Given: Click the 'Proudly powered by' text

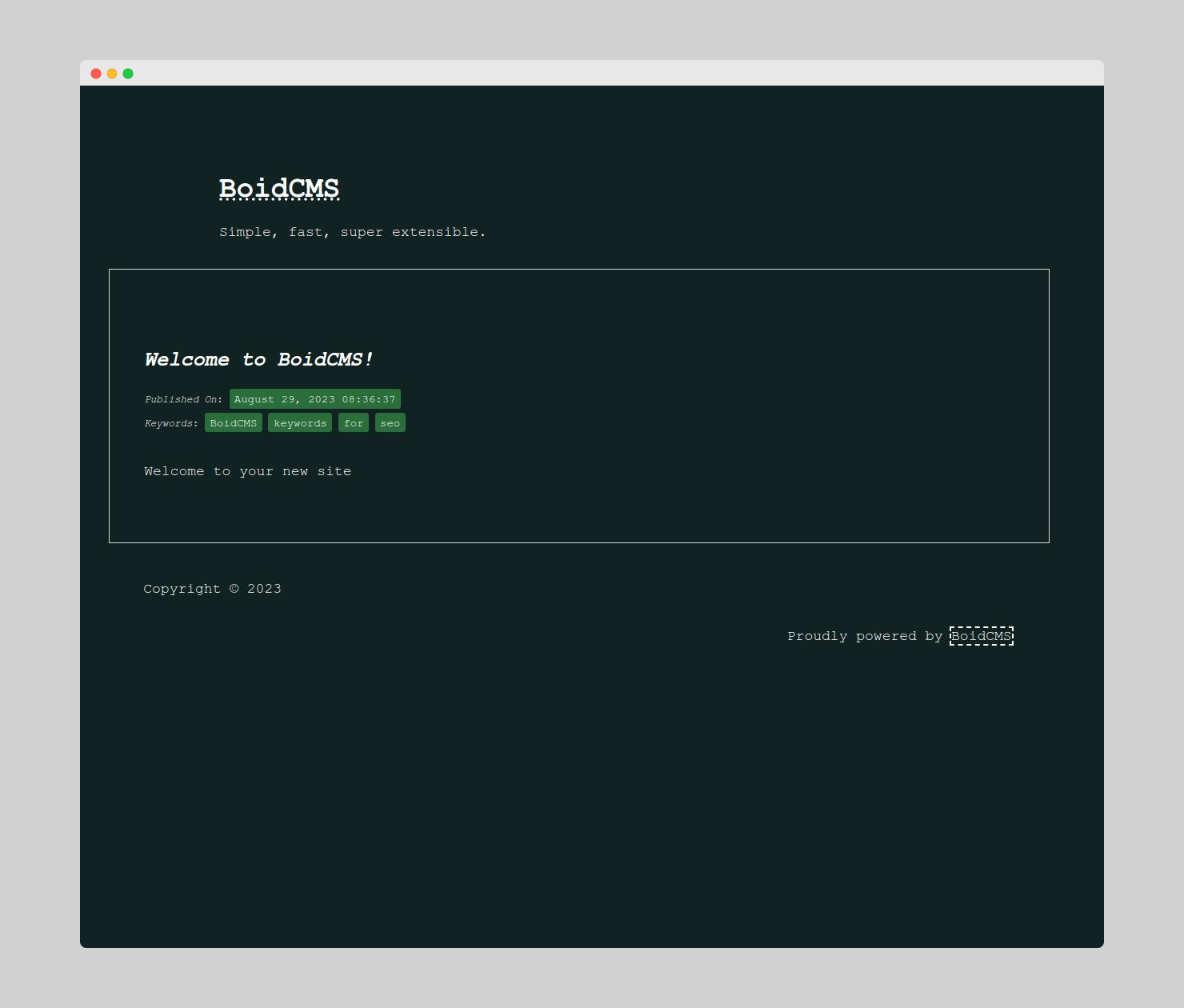Looking at the screenshot, I should coord(865,636).
